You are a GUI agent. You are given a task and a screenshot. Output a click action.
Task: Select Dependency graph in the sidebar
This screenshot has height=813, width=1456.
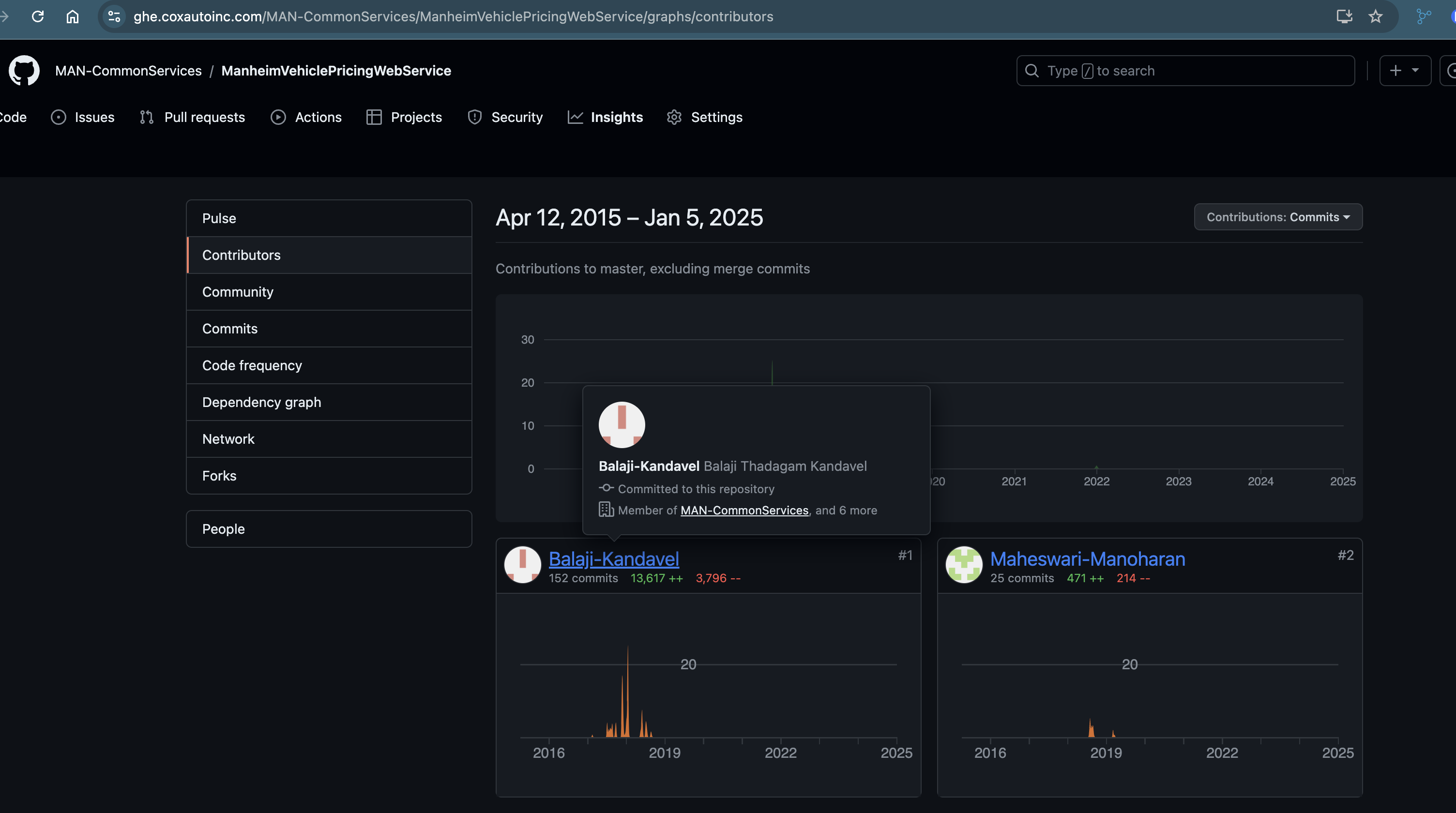point(329,402)
